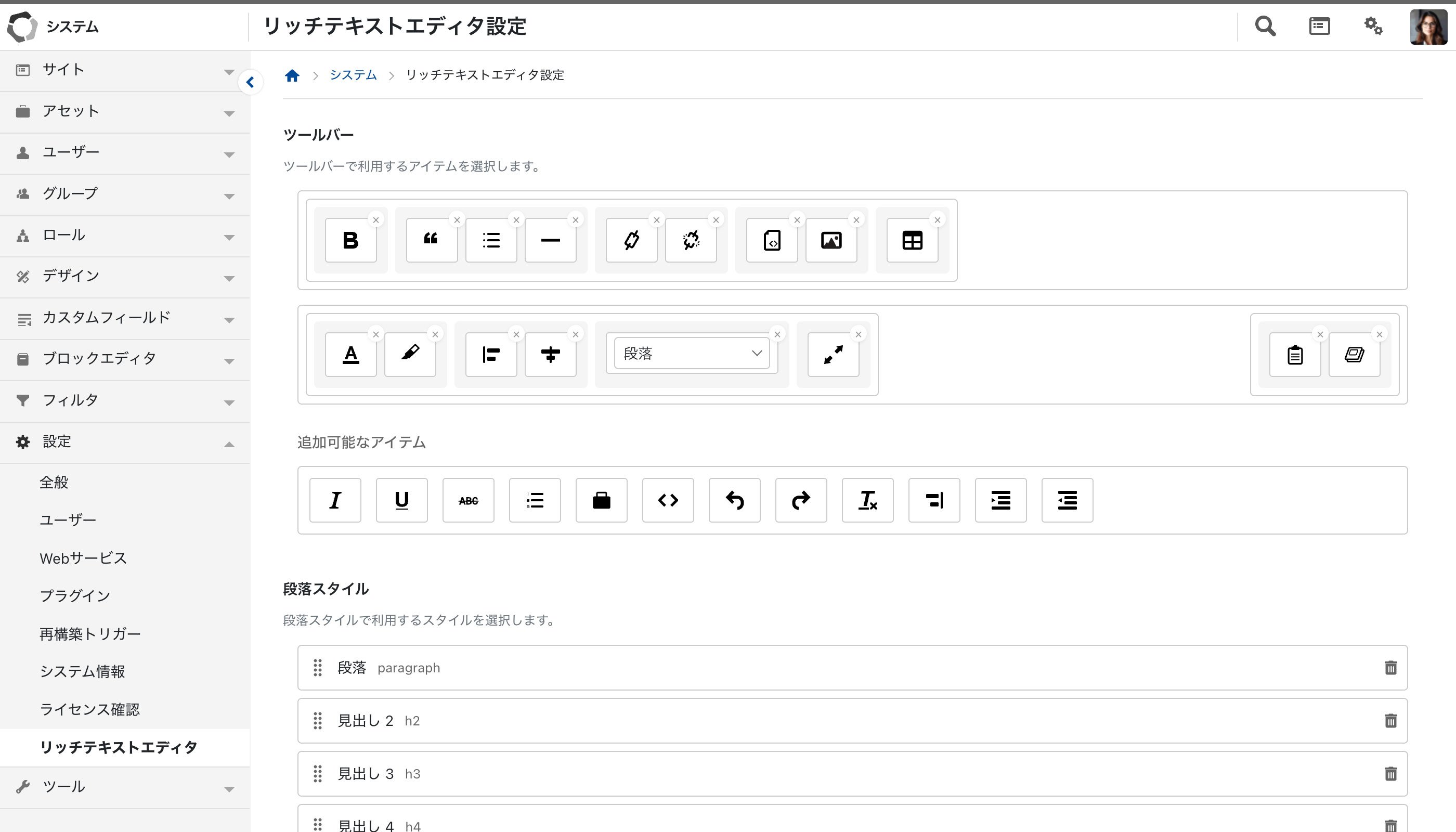Viewport: 1456px width, 832px height.
Task: Click the insert image icon
Action: tap(832, 240)
